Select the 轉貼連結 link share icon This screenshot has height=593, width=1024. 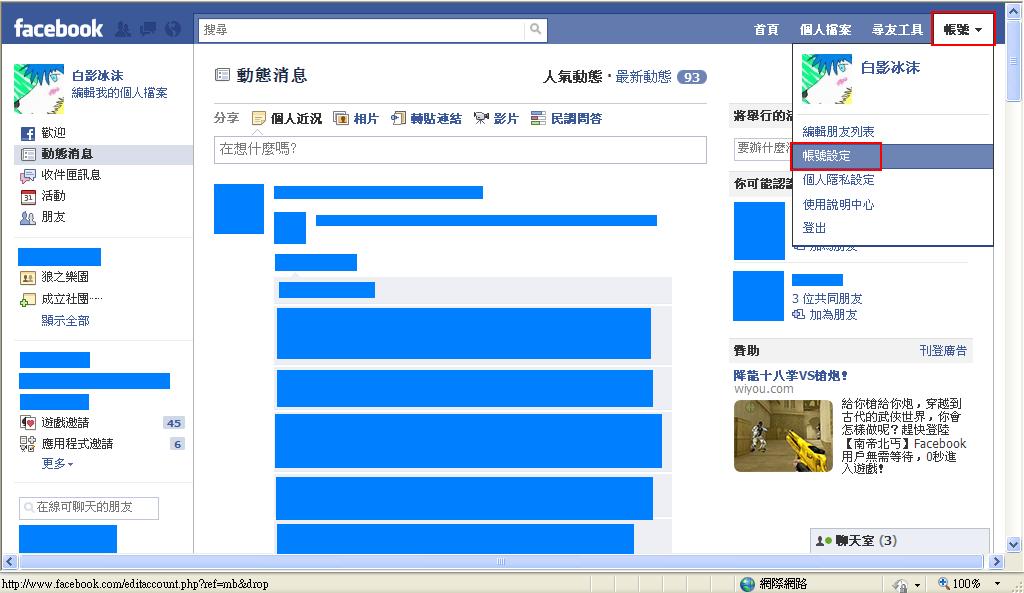point(398,118)
